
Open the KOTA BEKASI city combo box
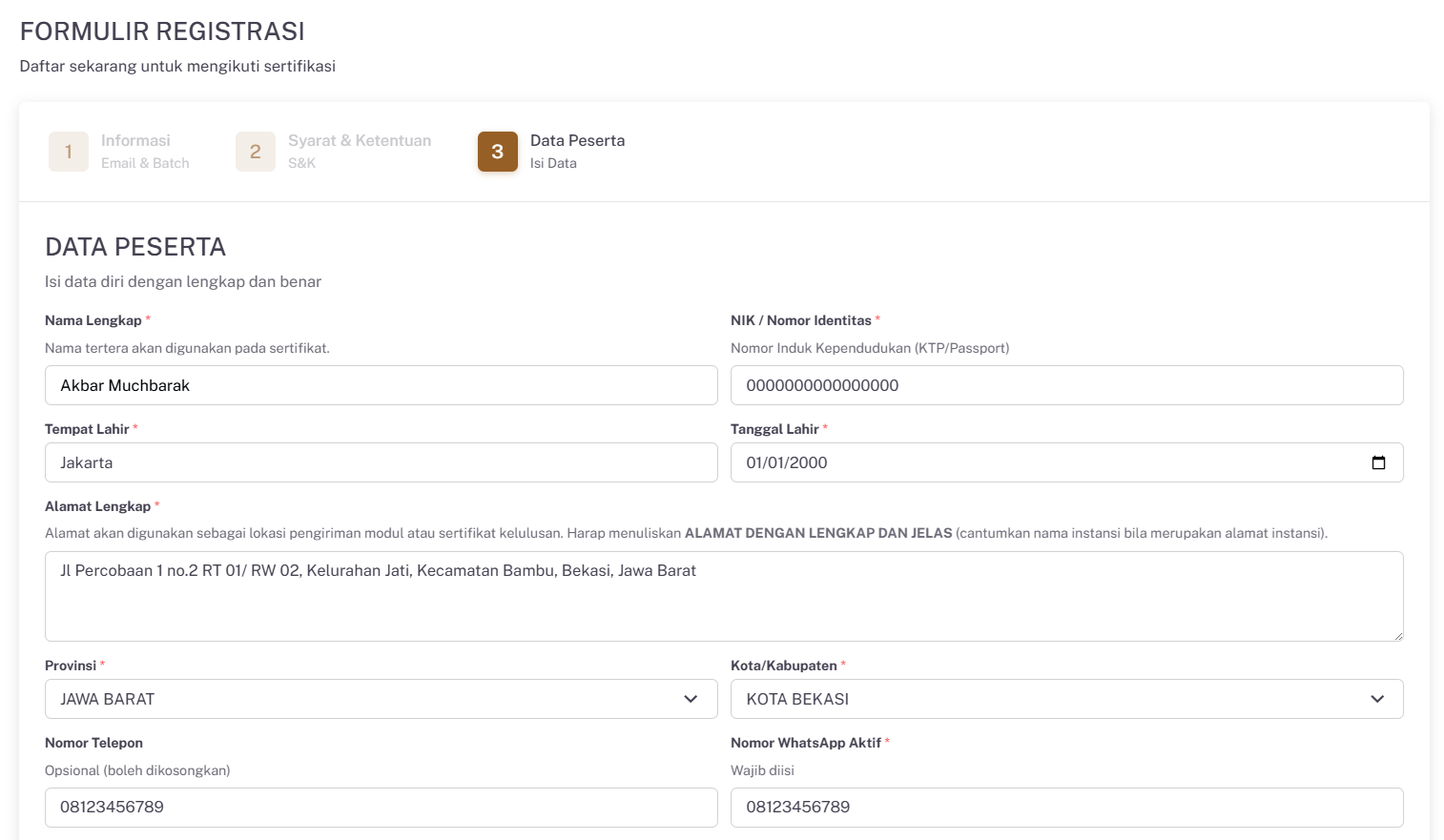(1049, 699)
